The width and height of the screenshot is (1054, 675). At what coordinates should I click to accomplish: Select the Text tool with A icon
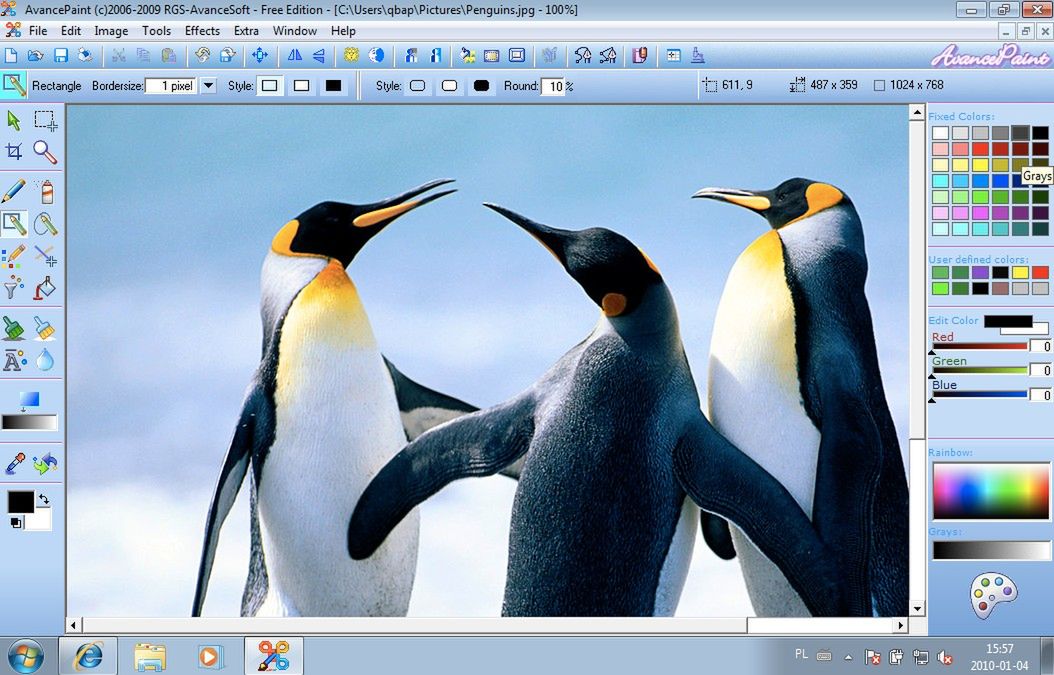(x=14, y=361)
